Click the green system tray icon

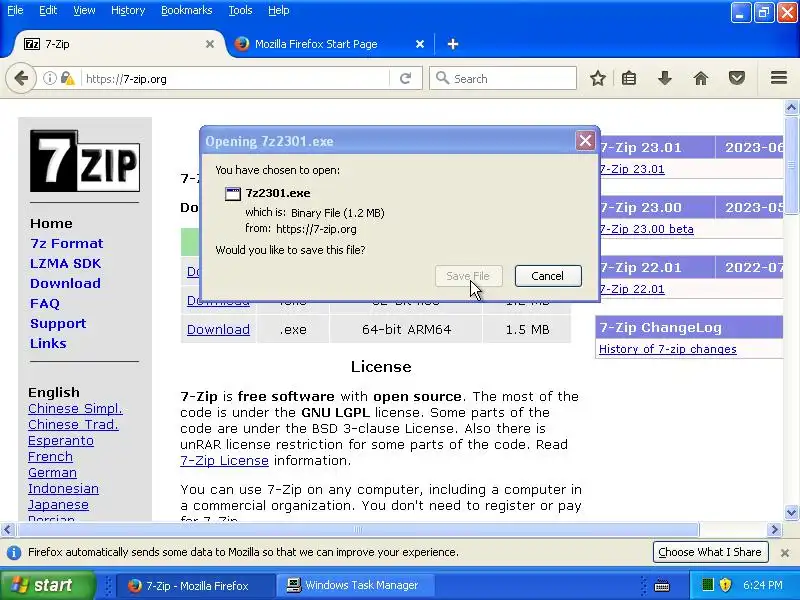click(707, 585)
